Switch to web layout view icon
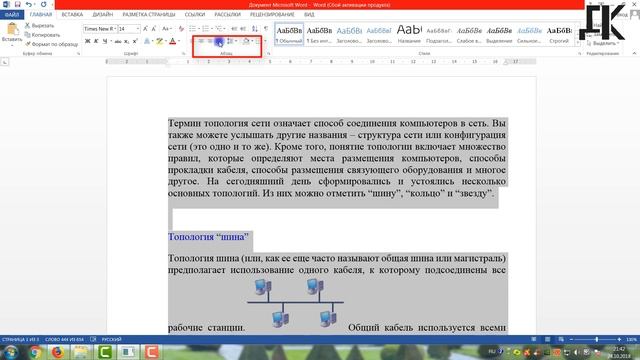Image resolution: width=640 pixels, height=360 pixels. 561,340
